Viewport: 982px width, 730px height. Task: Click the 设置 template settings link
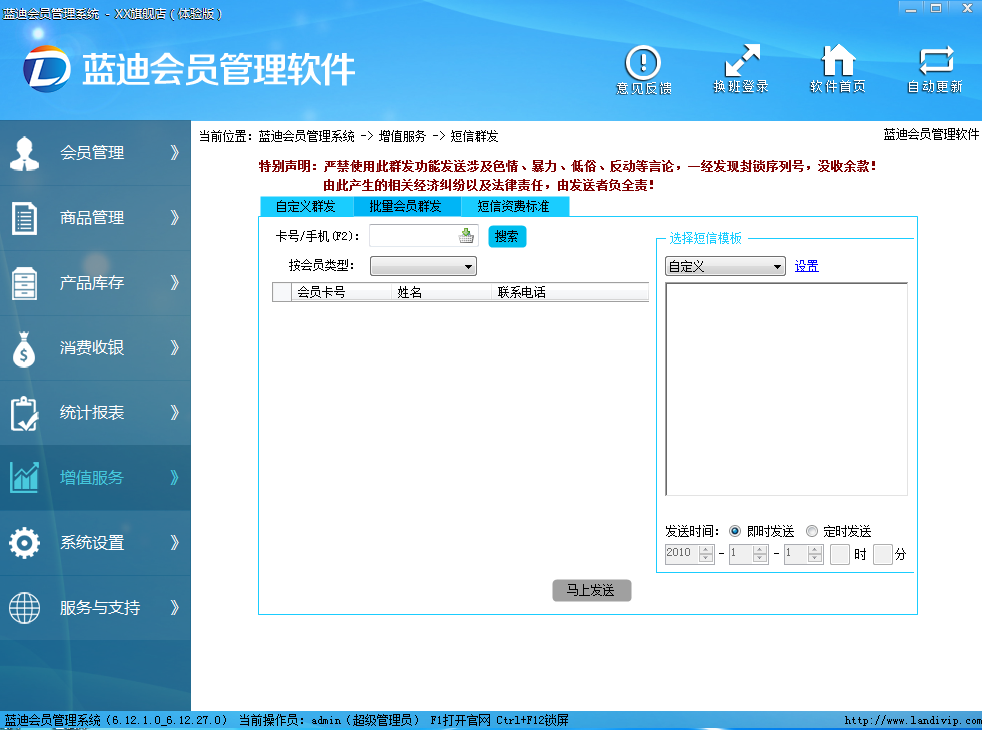[807, 266]
